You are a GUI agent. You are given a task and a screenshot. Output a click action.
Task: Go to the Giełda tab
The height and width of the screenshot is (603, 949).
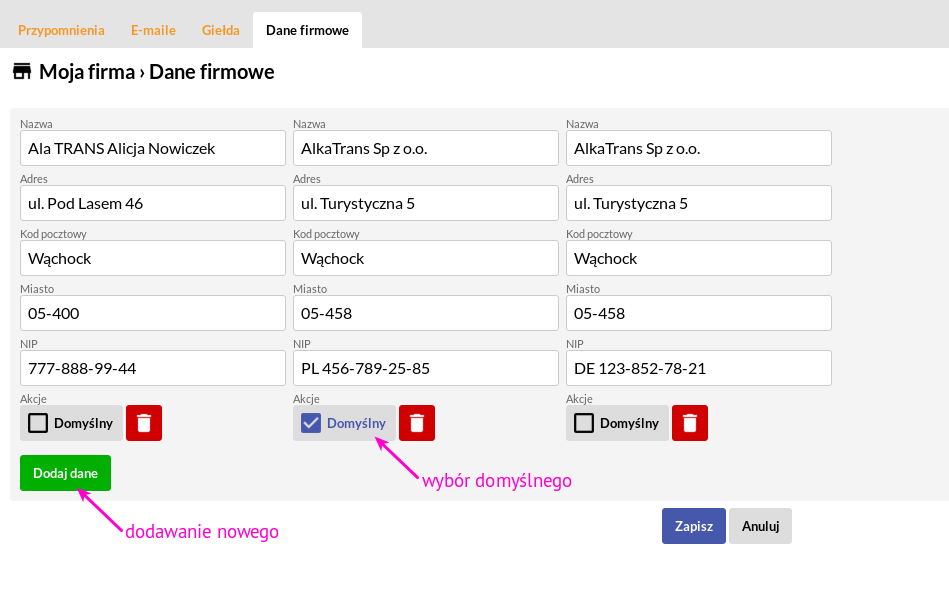[x=220, y=30]
